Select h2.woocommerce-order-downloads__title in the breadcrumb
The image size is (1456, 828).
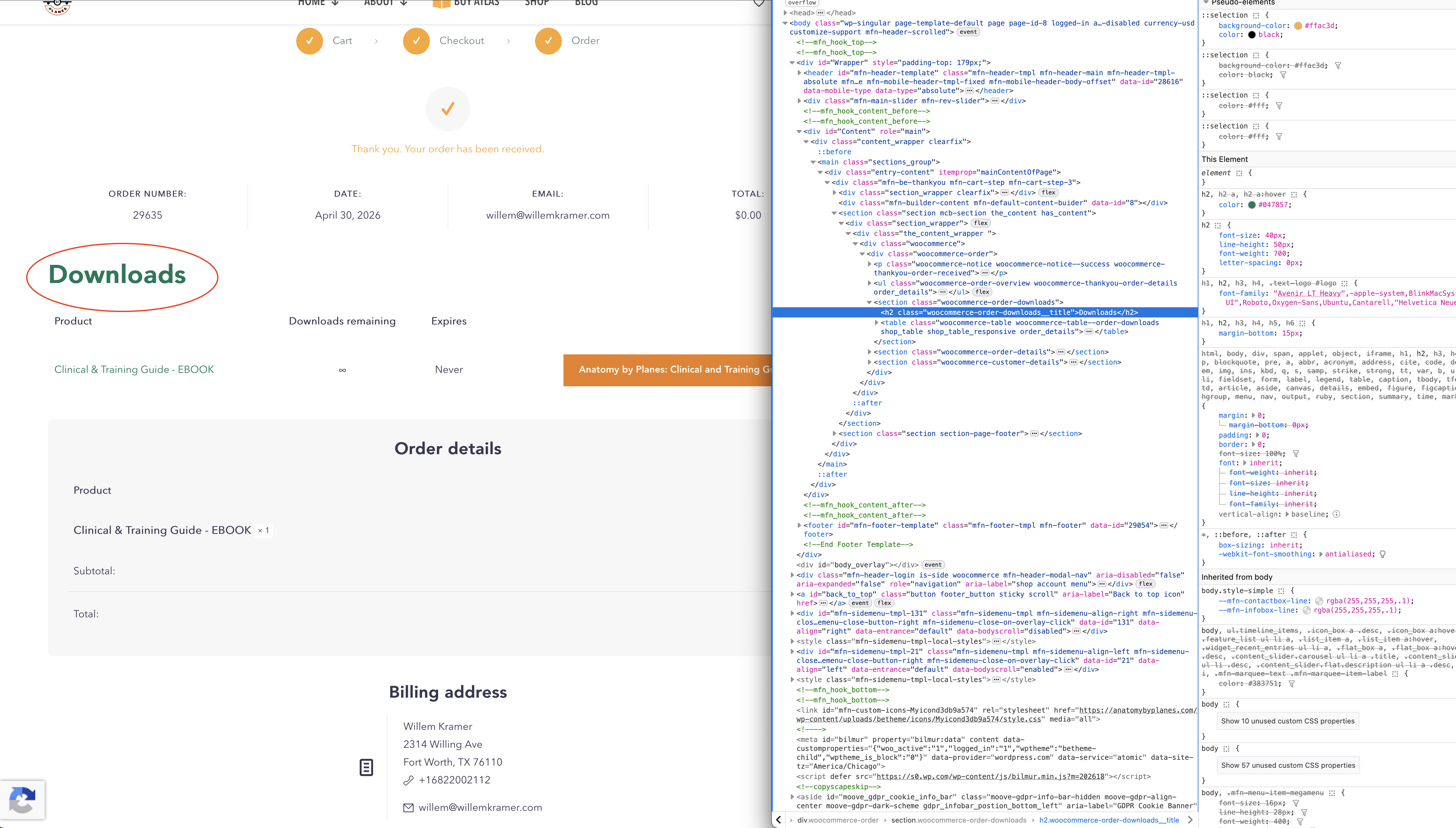tap(1109, 820)
